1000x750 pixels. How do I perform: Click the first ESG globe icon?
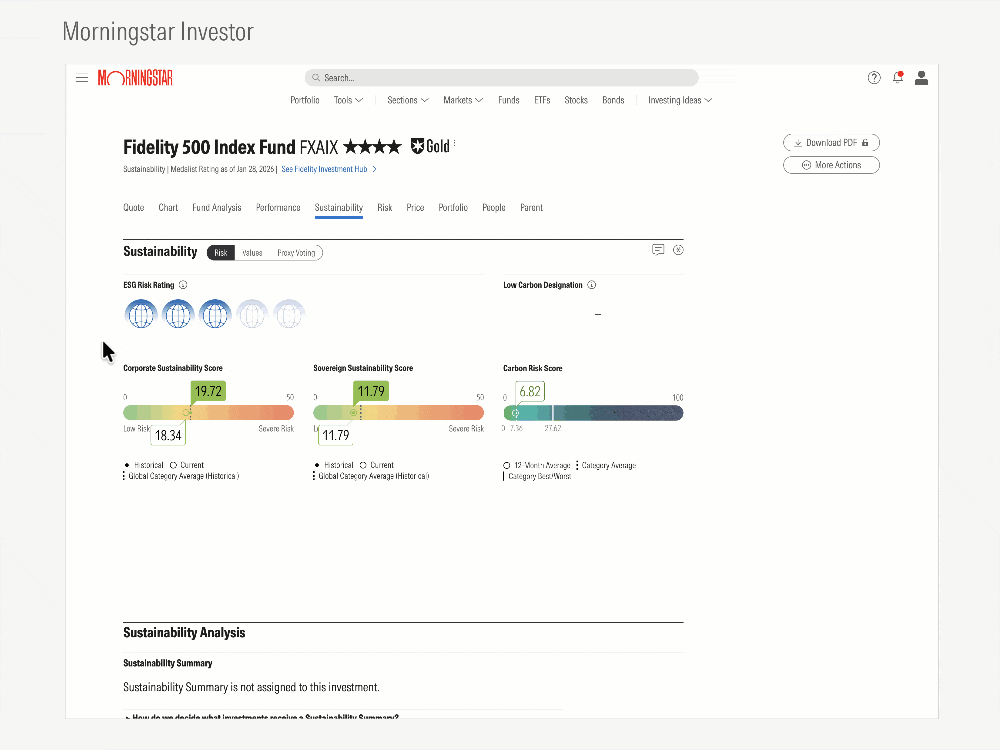tap(141, 314)
